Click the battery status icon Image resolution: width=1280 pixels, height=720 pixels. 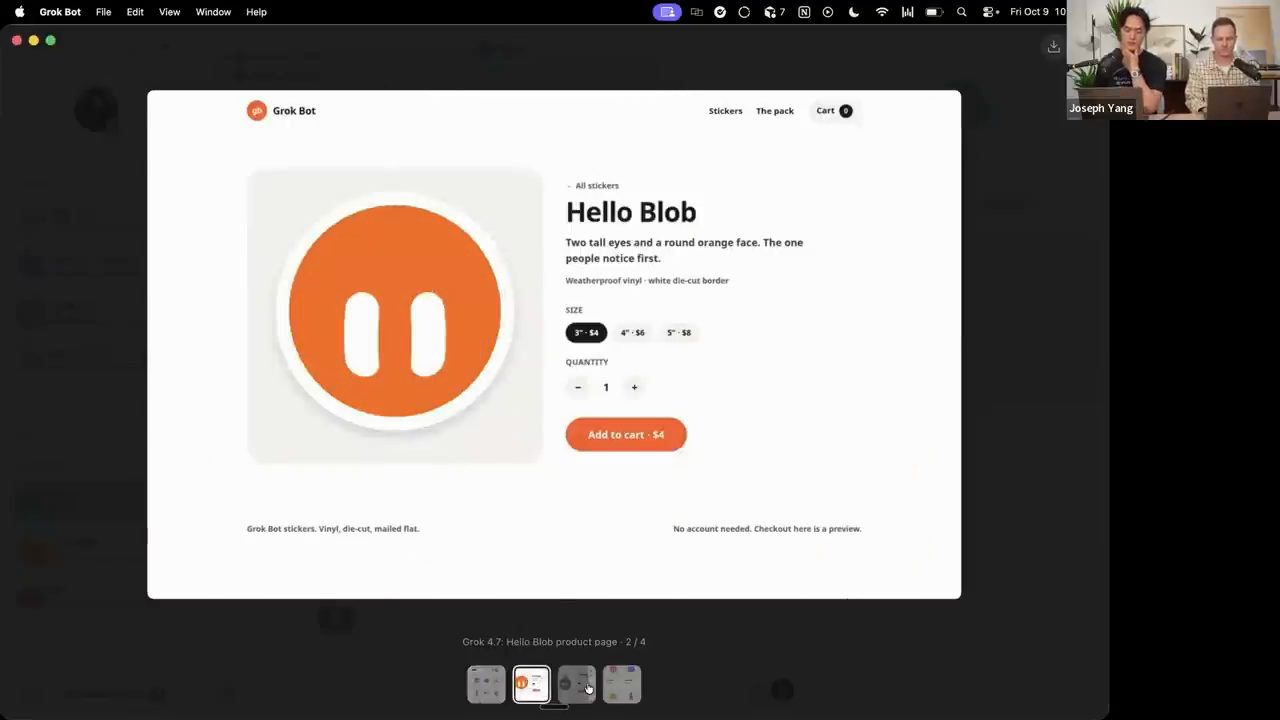(934, 12)
